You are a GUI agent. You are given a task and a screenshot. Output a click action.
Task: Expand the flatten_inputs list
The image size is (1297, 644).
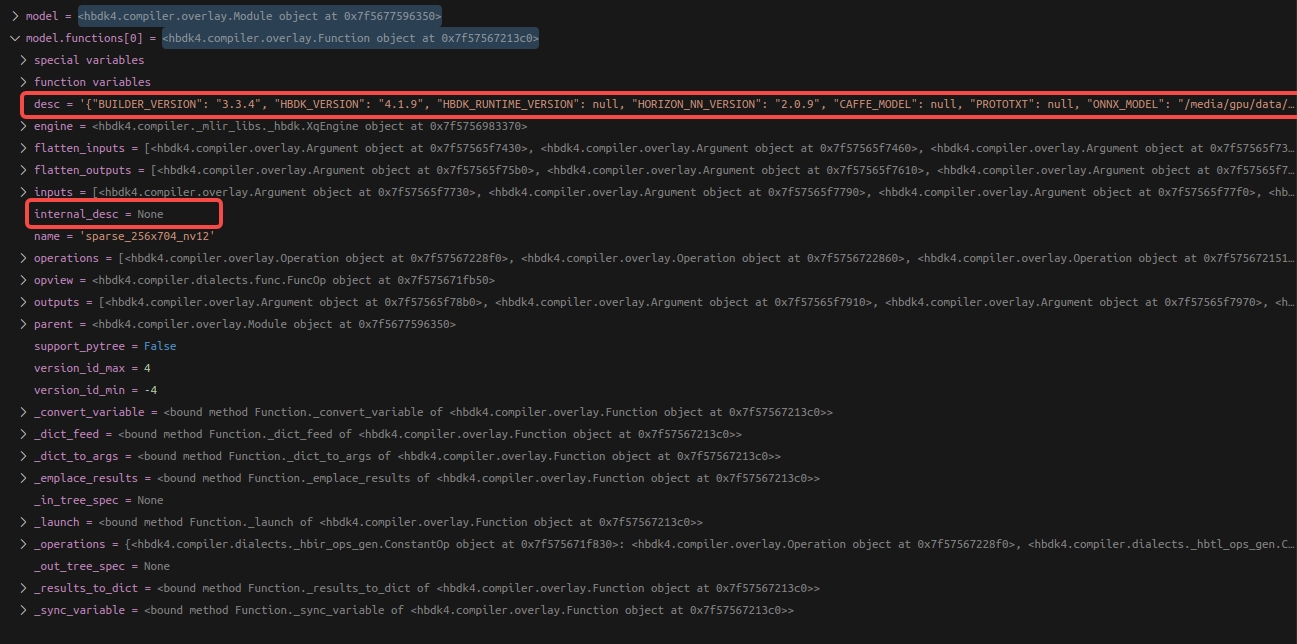pyautogui.click(x=24, y=149)
